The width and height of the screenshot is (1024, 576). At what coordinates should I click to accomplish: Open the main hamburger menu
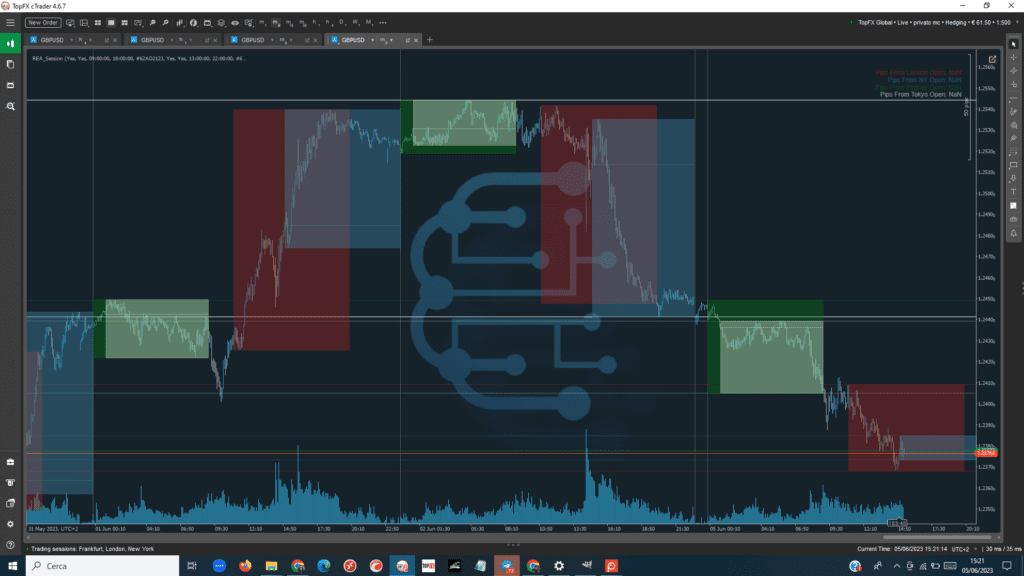(x=10, y=23)
